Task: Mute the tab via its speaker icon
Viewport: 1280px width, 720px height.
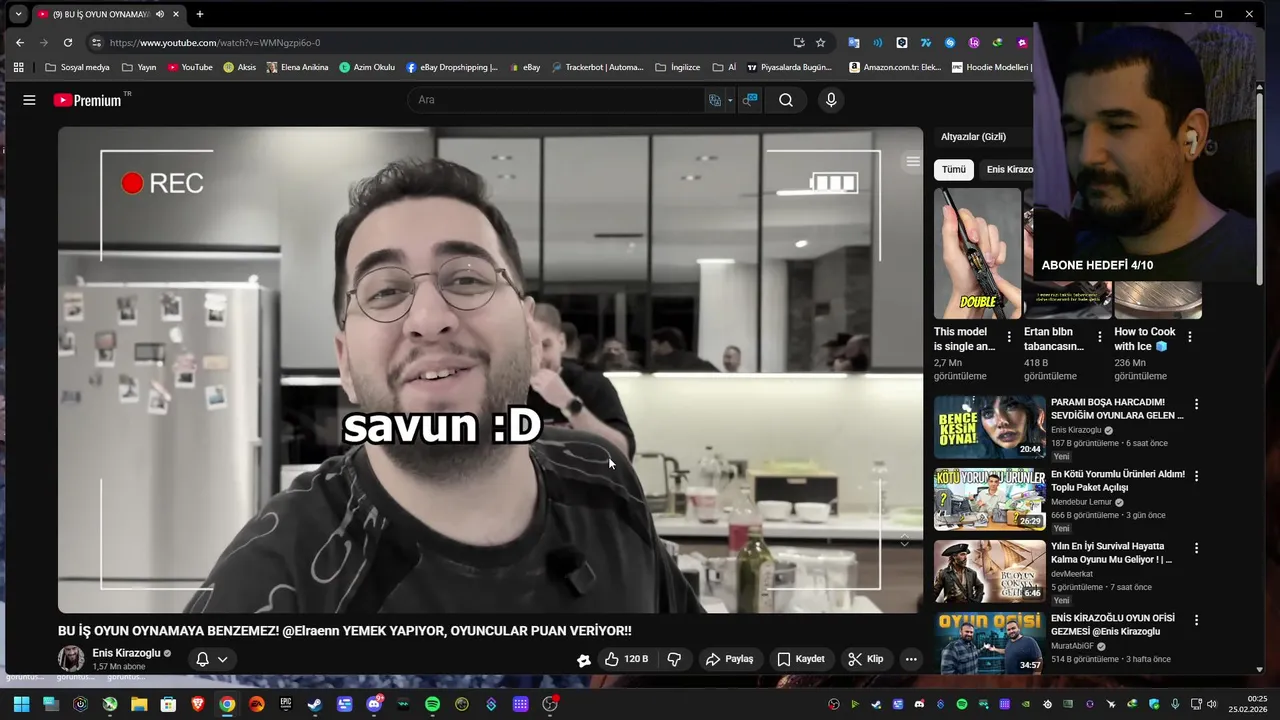Action: pyautogui.click(x=160, y=14)
